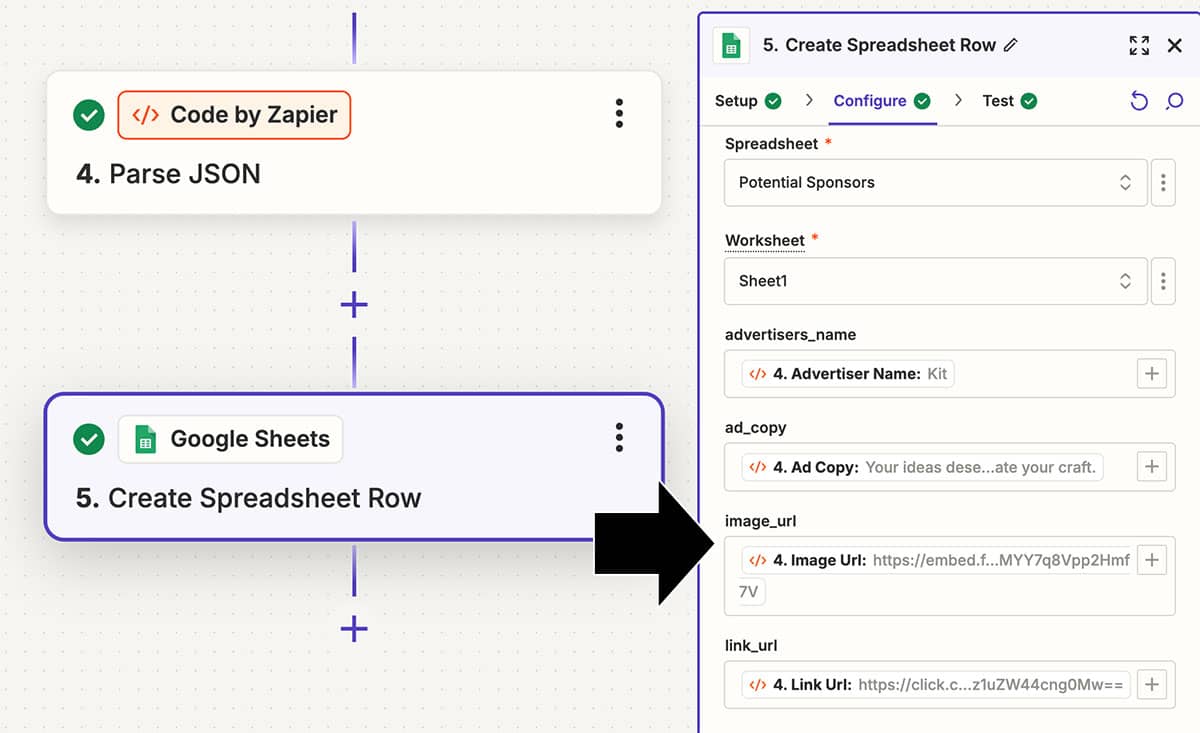Image resolution: width=1200 pixels, height=733 pixels.
Task: Click Google Sheets icon in panel header
Action: (x=731, y=46)
